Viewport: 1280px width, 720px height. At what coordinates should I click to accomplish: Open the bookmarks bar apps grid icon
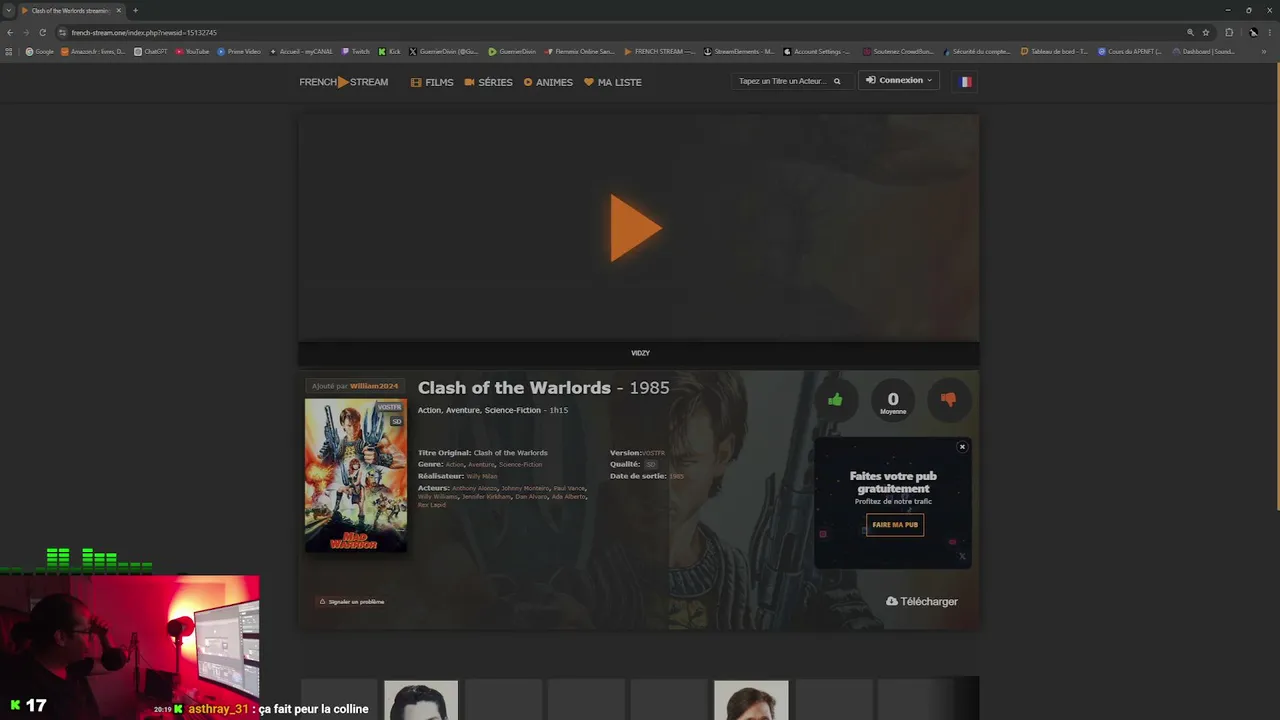tap(9, 52)
